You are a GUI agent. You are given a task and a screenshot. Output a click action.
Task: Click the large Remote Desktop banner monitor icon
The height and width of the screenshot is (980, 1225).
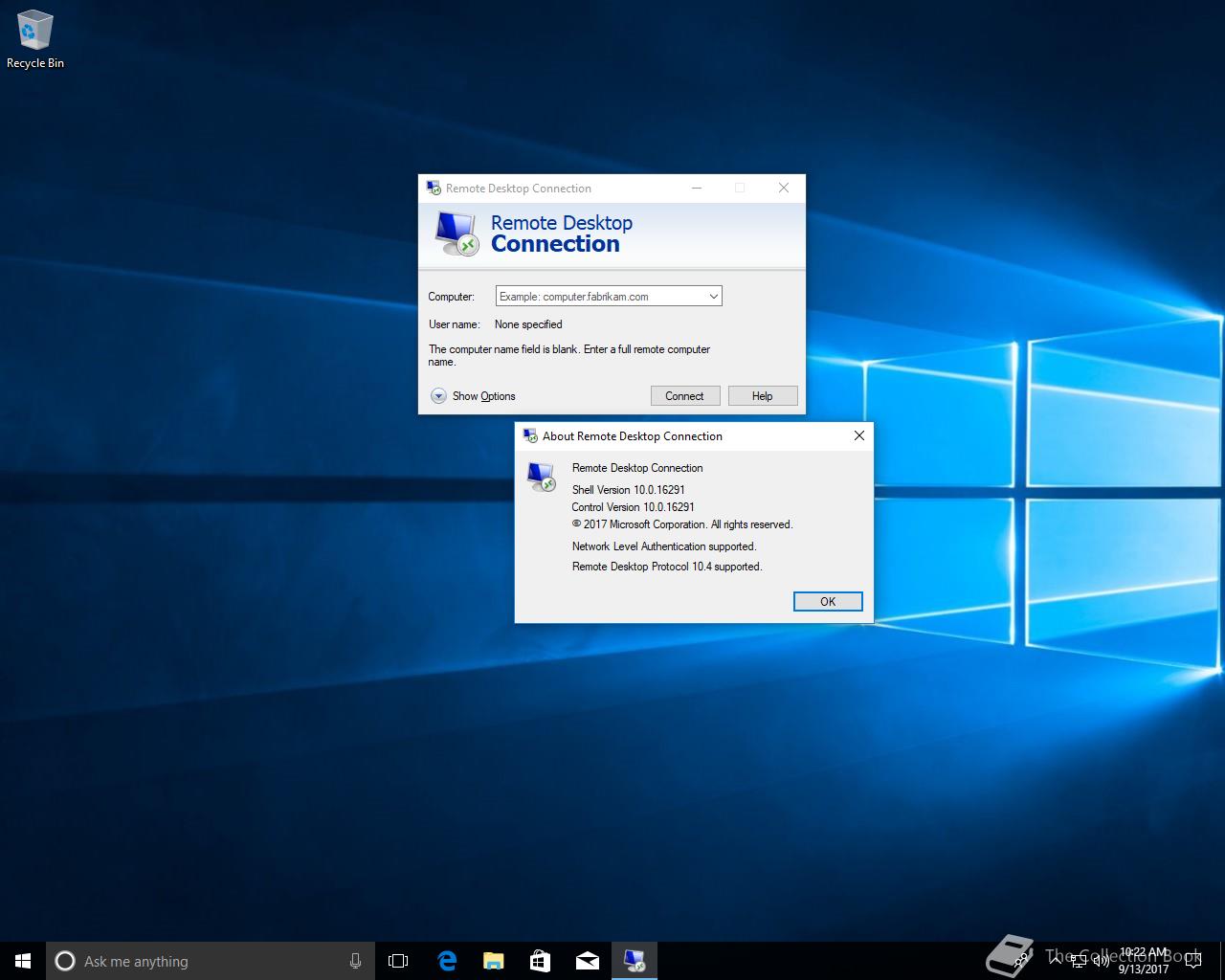click(457, 234)
